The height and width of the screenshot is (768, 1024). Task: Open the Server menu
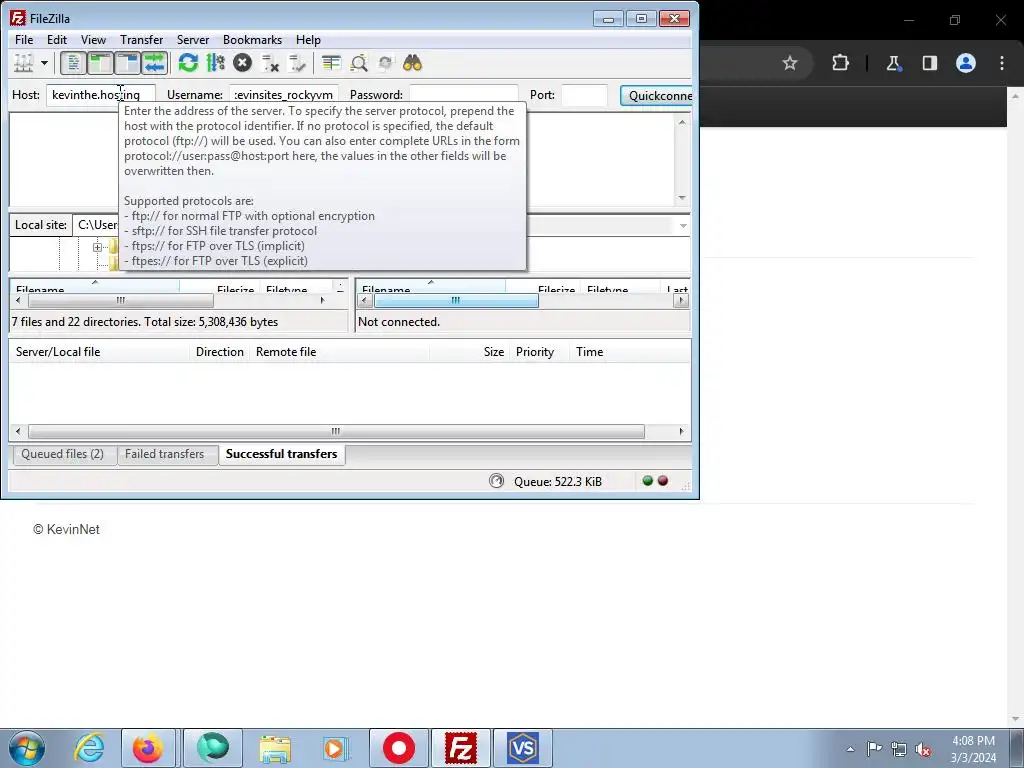(x=193, y=40)
